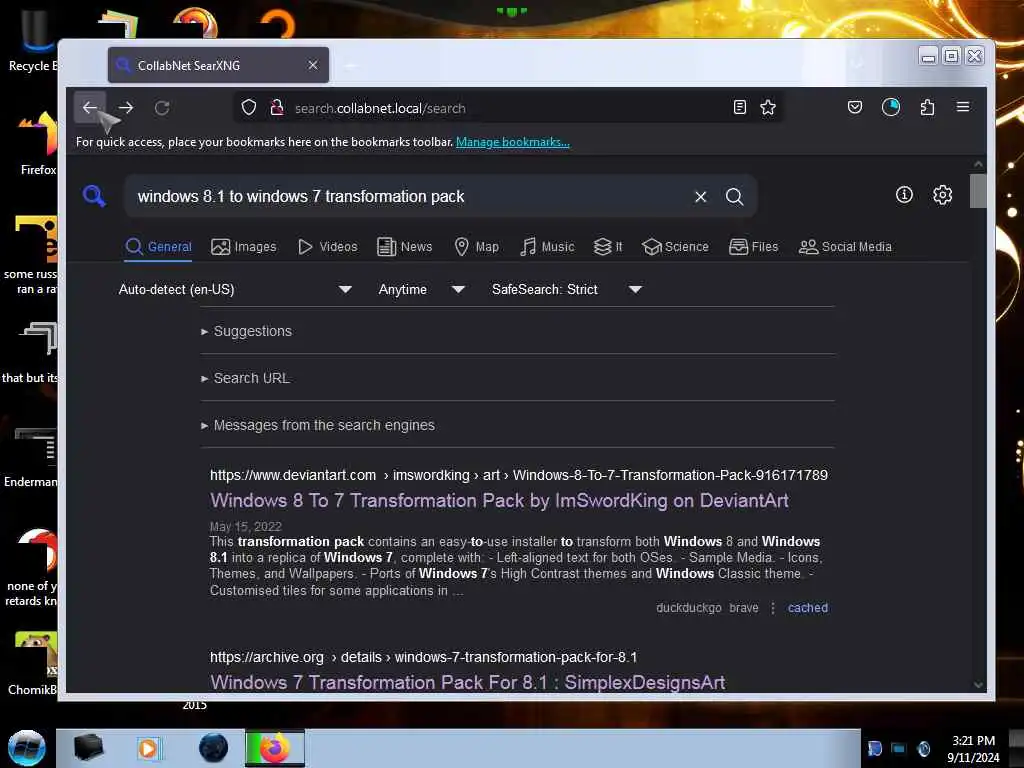Close the CollabNet SearXNG tab

313,65
